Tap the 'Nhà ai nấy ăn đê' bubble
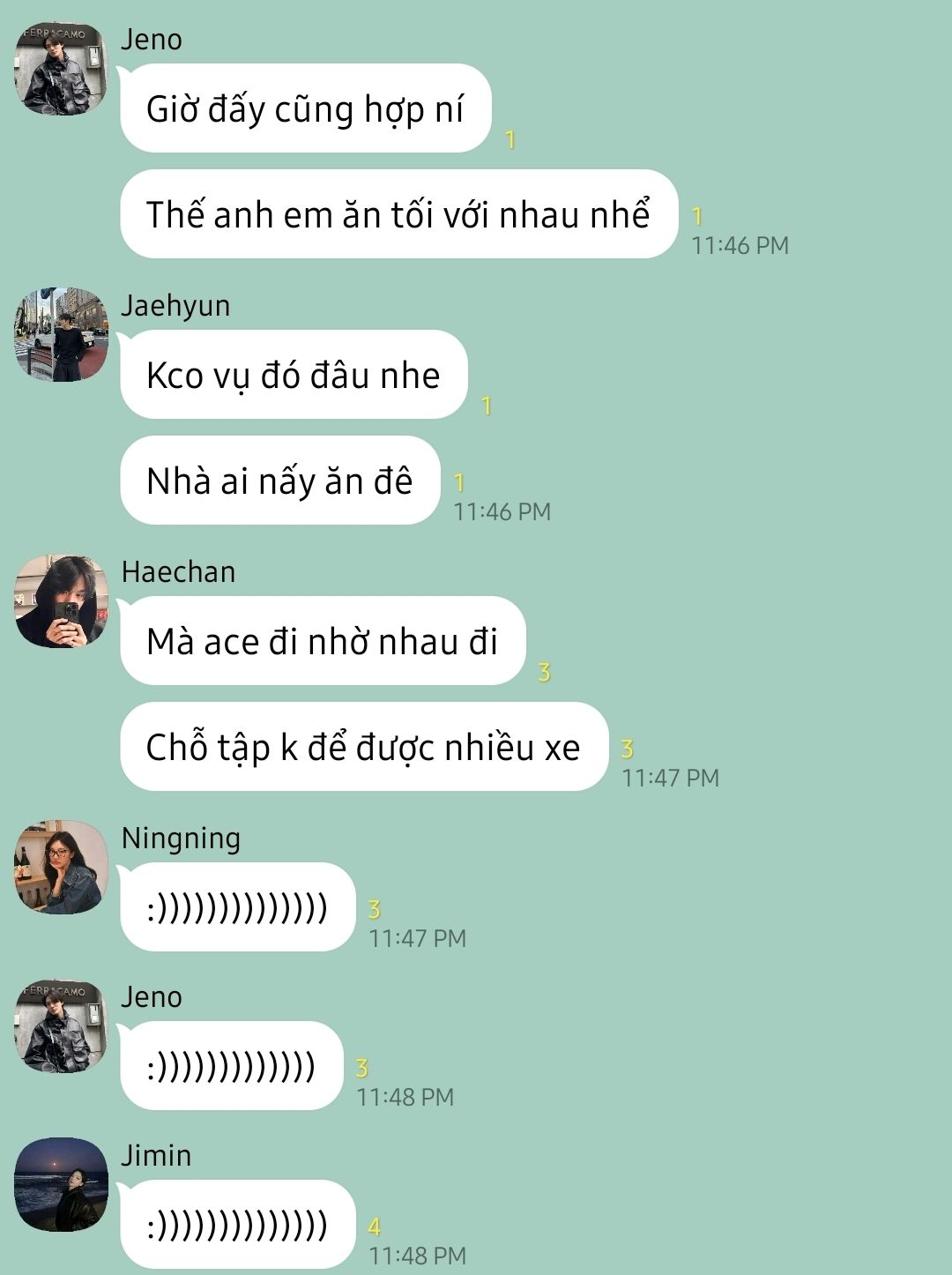Viewport: 952px width, 1275px height. 279,481
